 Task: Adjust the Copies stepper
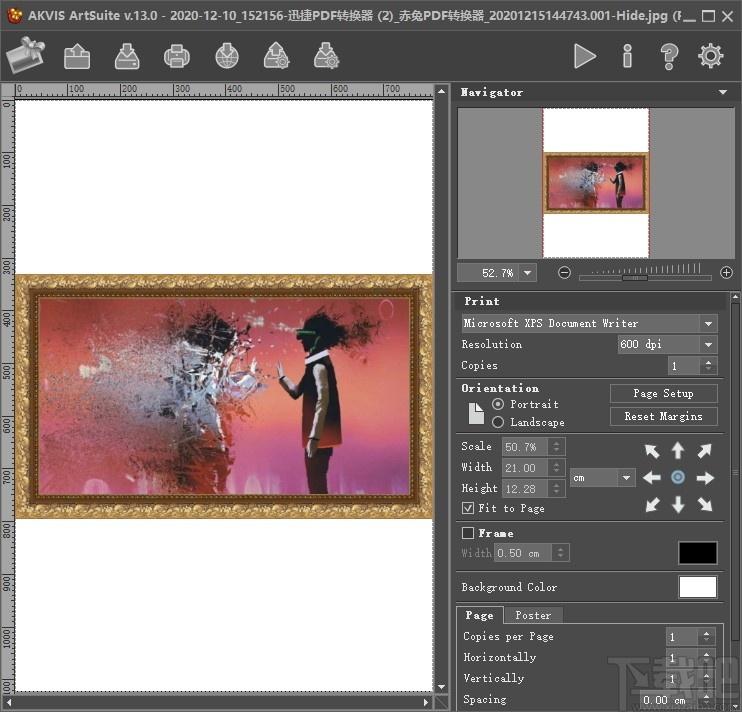[x=708, y=365]
